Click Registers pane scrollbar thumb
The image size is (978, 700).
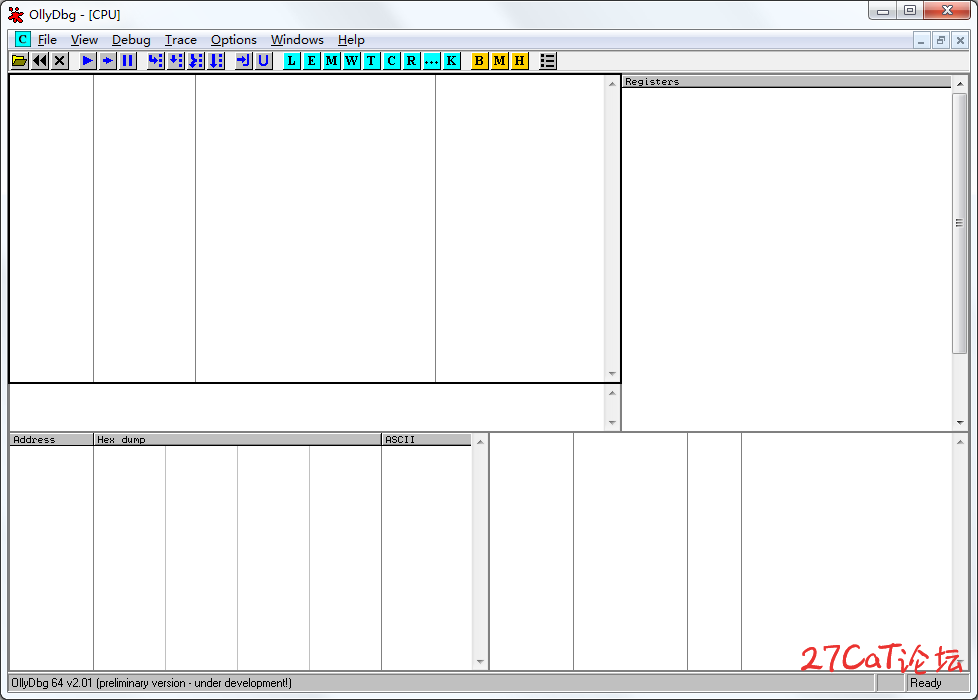click(959, 223)
